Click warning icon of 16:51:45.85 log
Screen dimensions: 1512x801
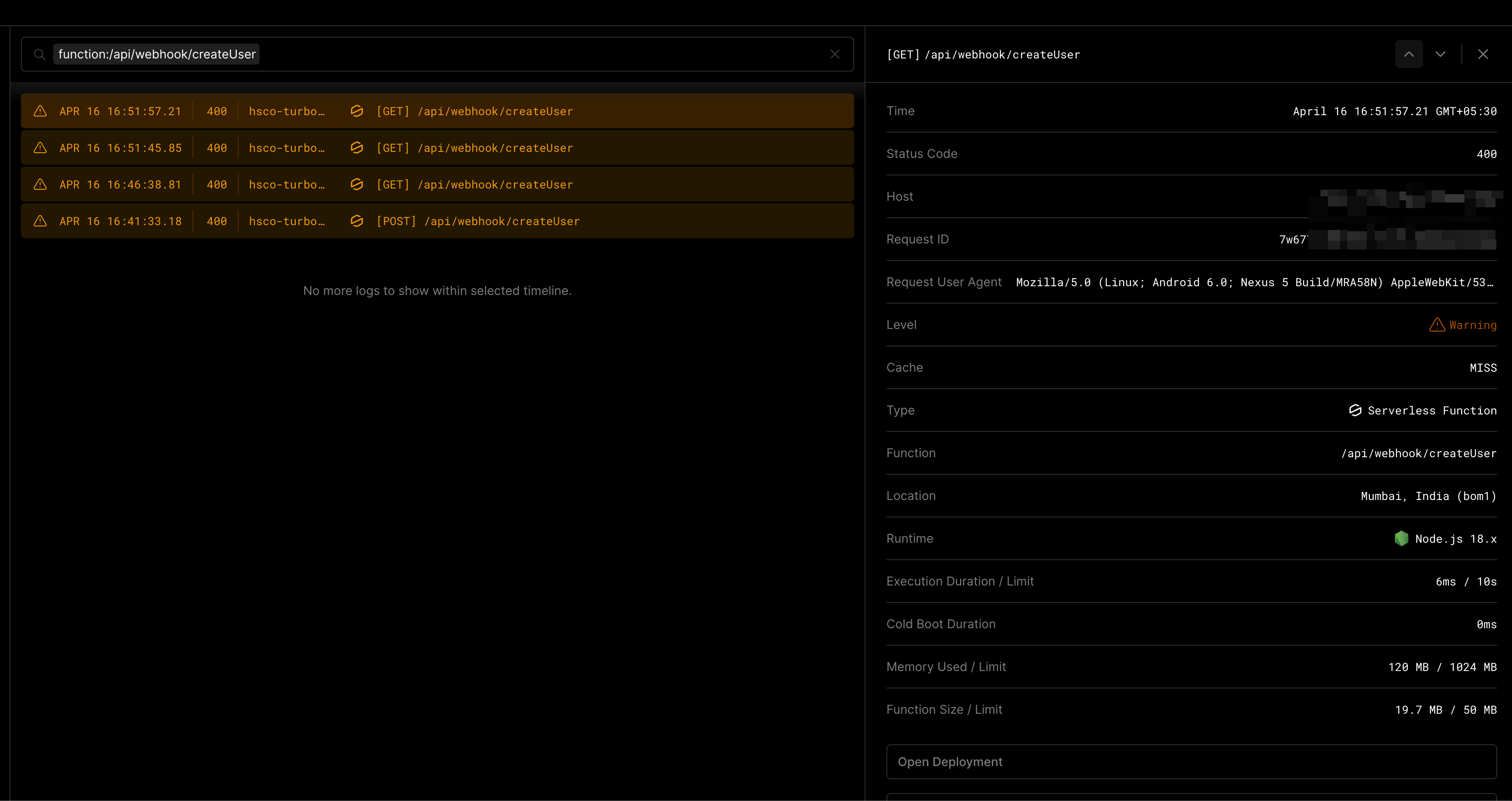click(x=40, y=148)
